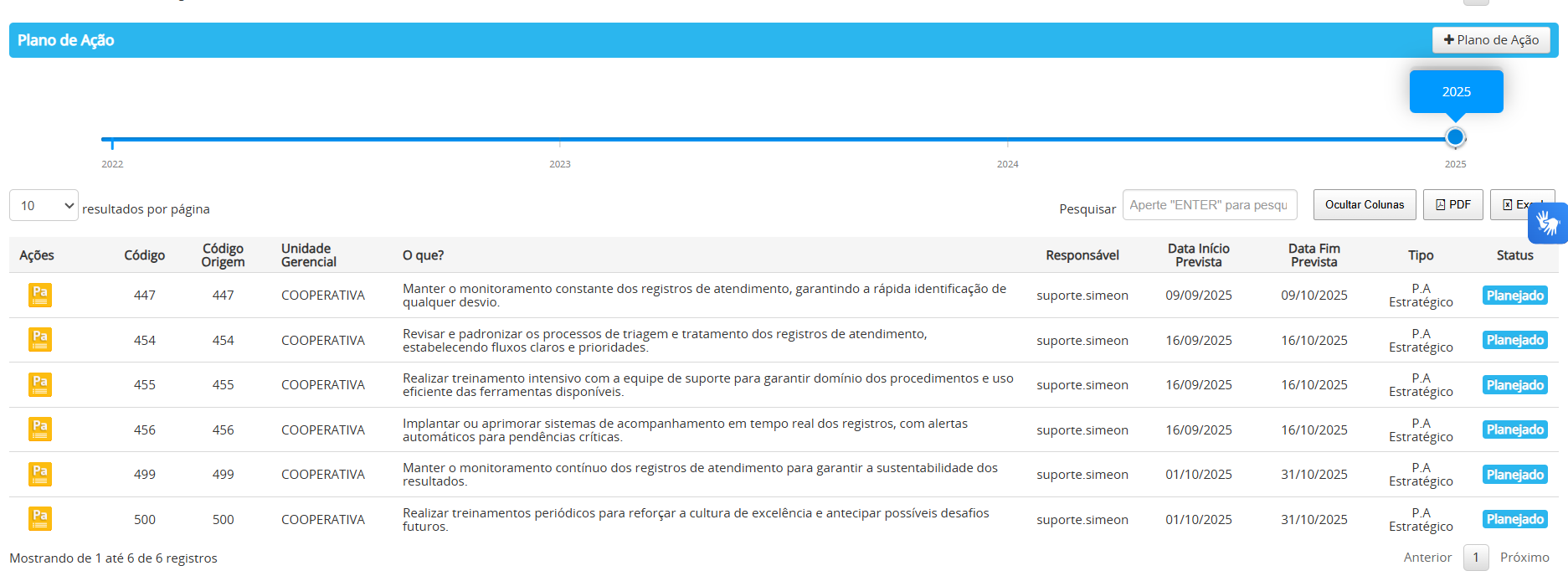
Task: Open the Pa action icon for code 454
Action: [x=40, y=340]
